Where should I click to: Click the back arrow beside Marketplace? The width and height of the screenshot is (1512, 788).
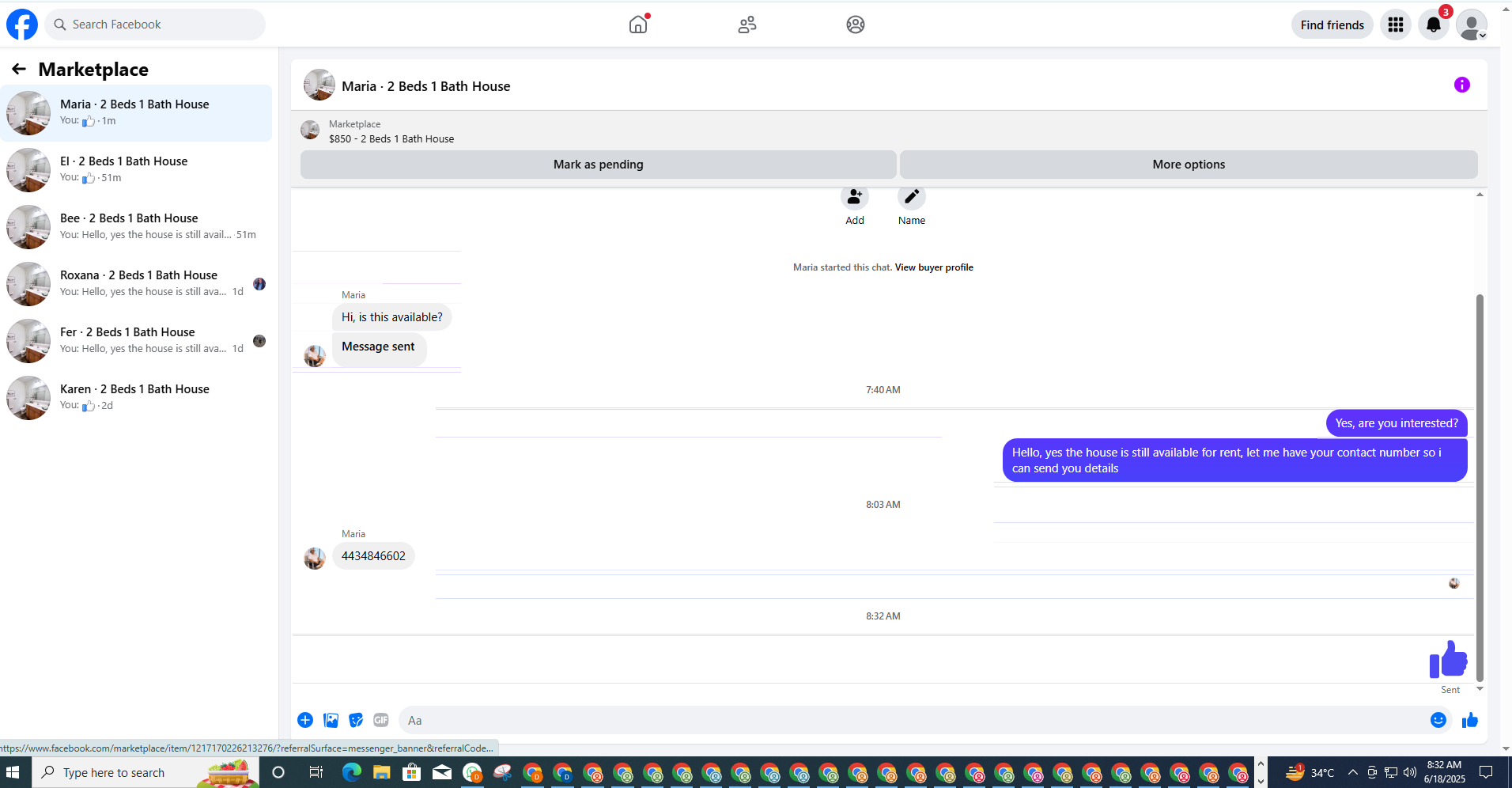19,70
